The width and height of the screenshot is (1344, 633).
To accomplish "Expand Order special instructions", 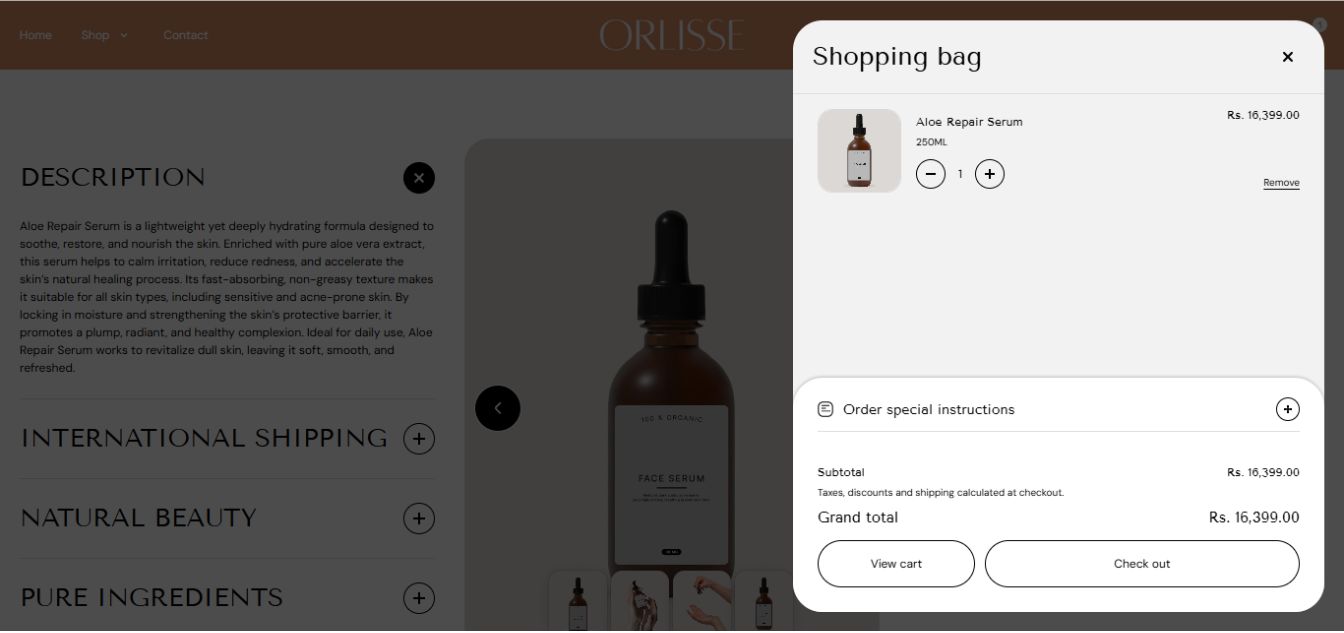I will [x=1287, y=409].
